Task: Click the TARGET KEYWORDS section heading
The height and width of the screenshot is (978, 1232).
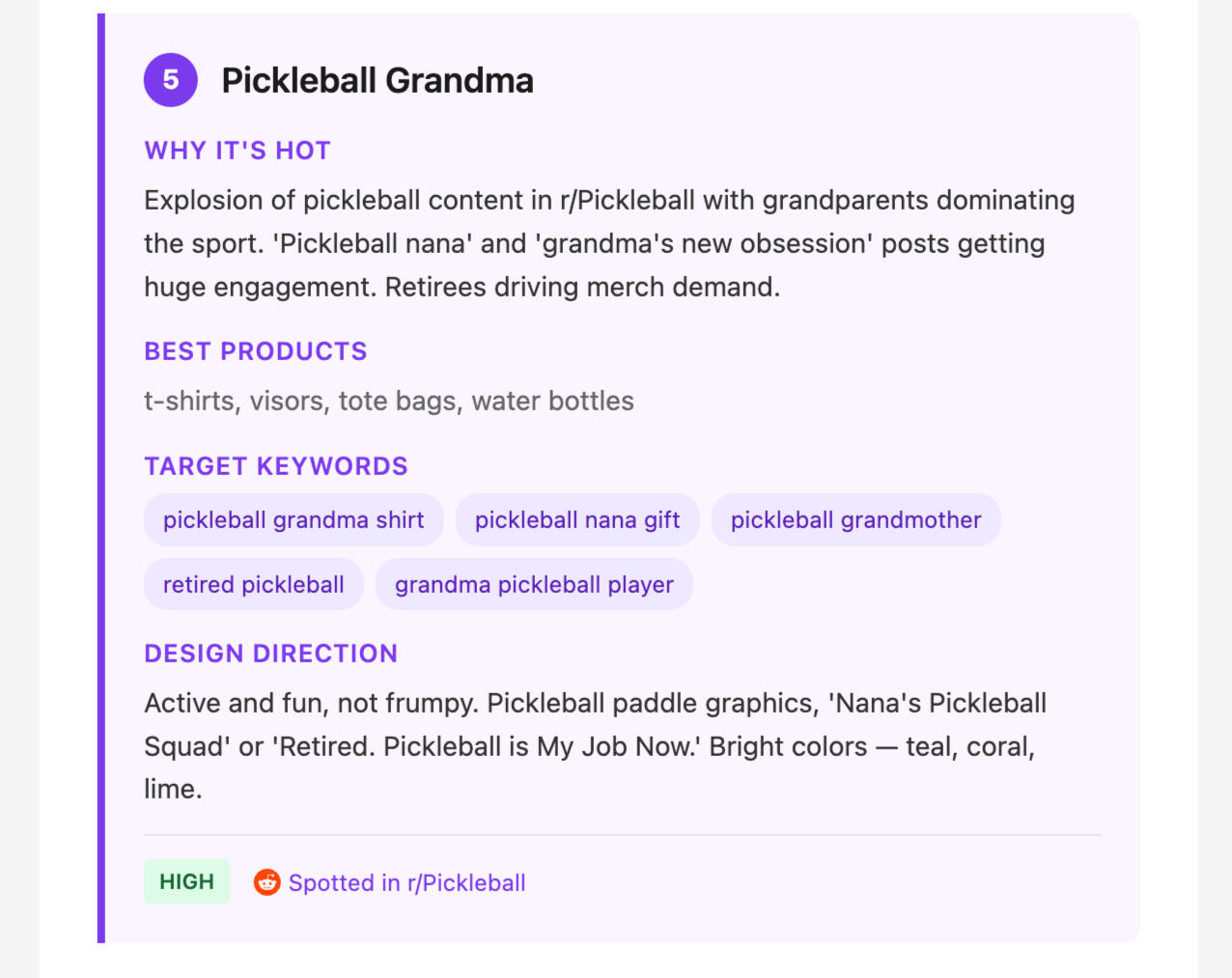Action: (x=276, y=466)
